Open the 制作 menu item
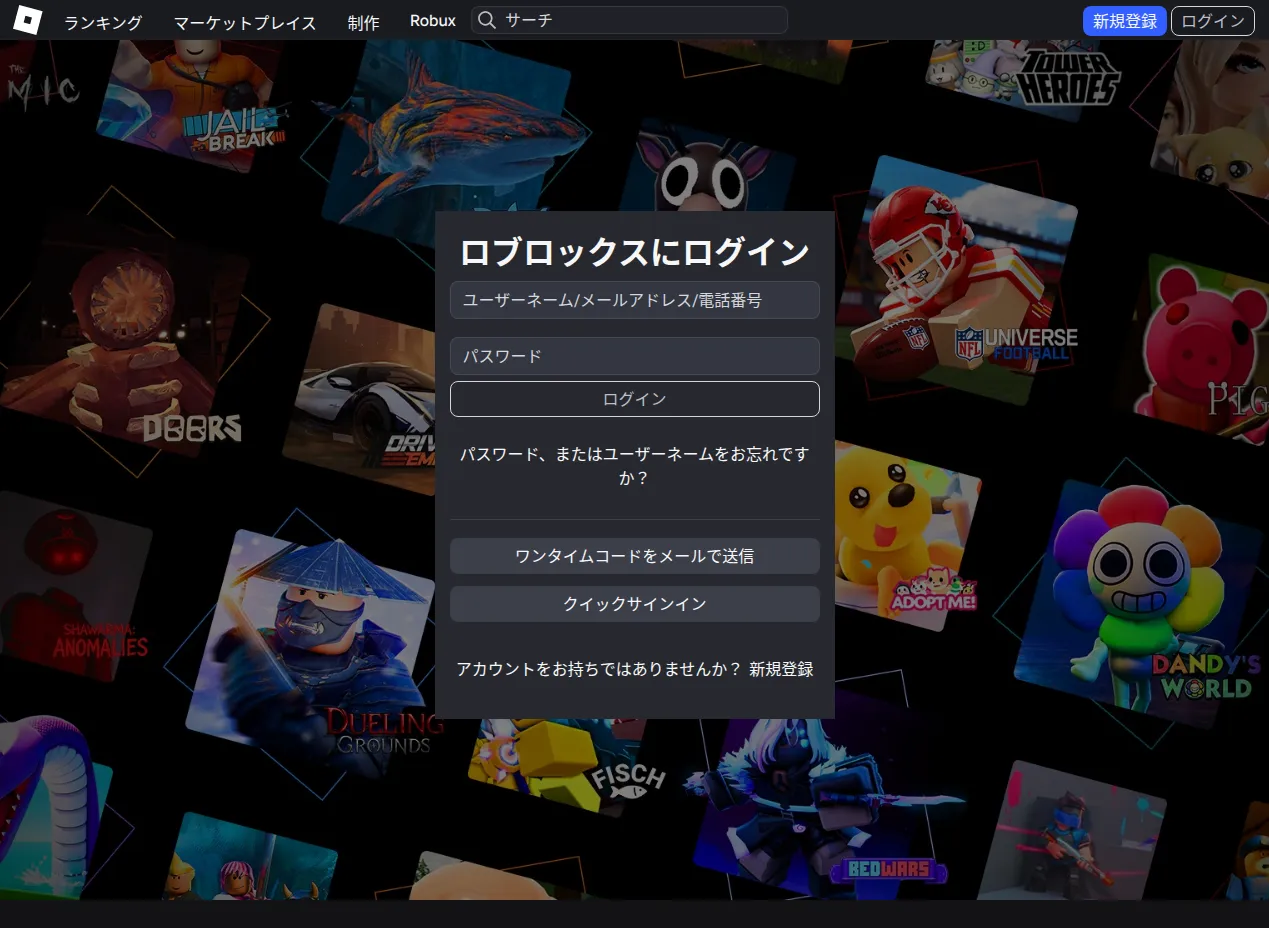 coord(363,22)
